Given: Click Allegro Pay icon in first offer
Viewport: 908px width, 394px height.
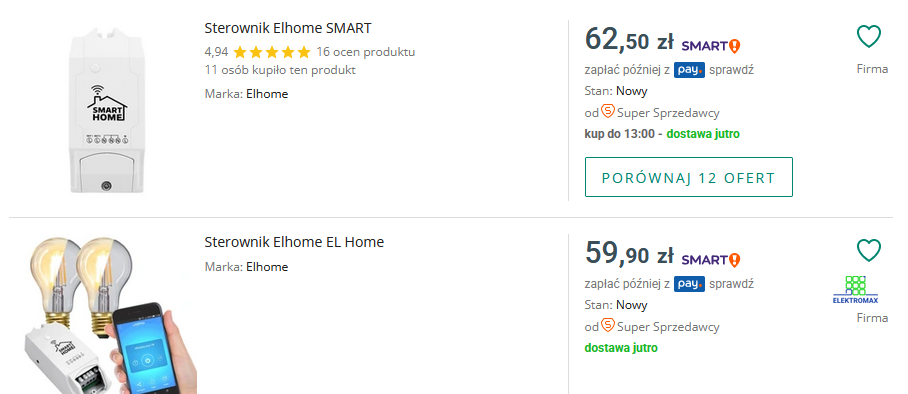Looking at the screenshot, I should [x=690, y=70].
